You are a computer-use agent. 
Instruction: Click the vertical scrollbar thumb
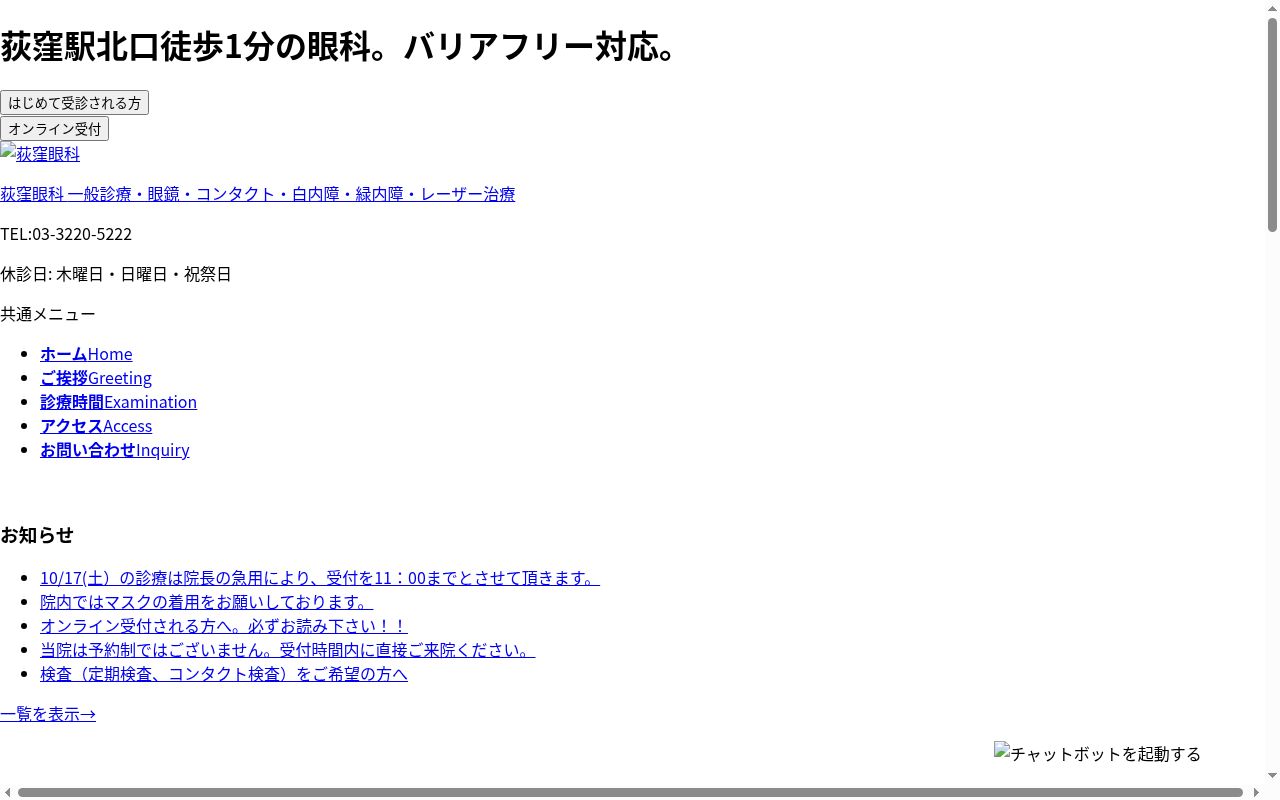(1272, 125)
